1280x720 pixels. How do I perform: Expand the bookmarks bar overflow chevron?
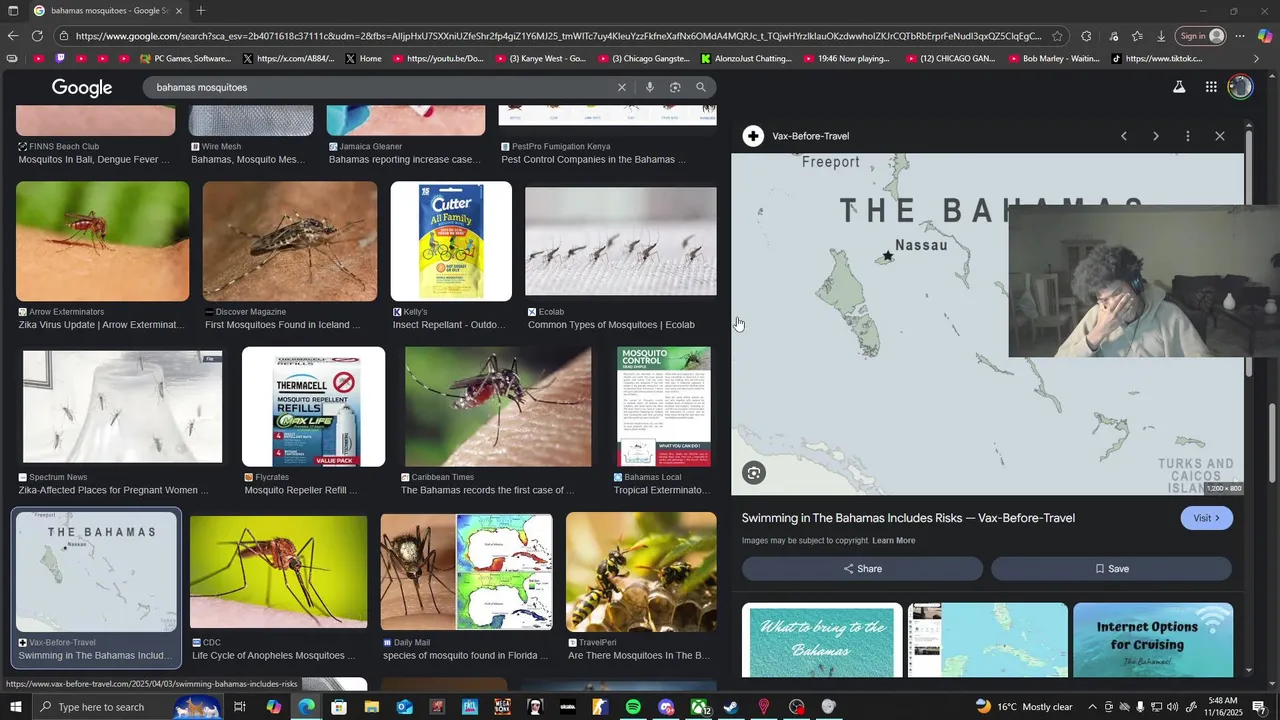[1257, 59]
